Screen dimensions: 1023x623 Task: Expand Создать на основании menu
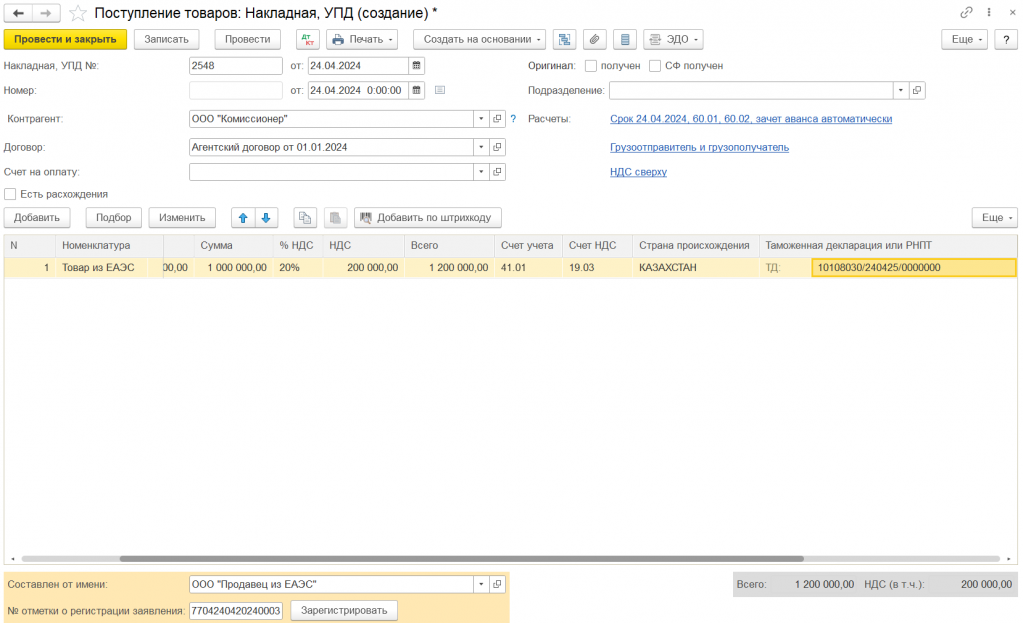coord(480,39)
